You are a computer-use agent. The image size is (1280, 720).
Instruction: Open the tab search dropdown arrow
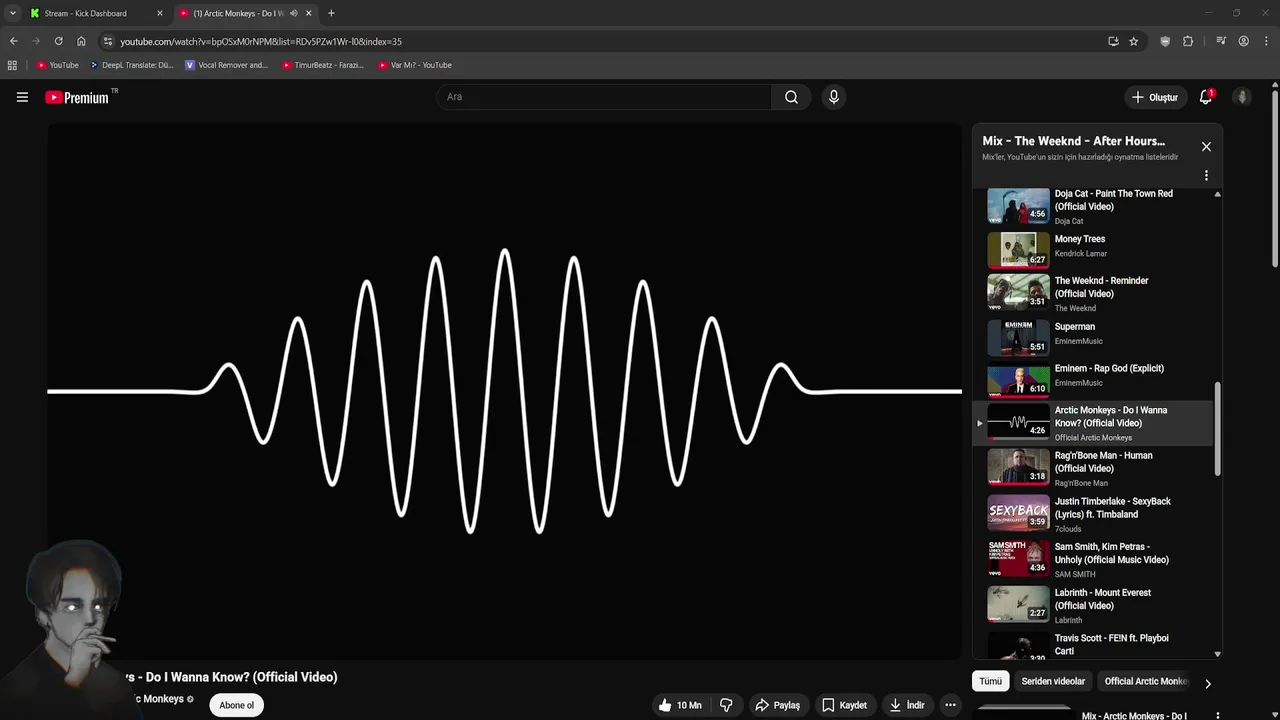click(x=12, y=13)
